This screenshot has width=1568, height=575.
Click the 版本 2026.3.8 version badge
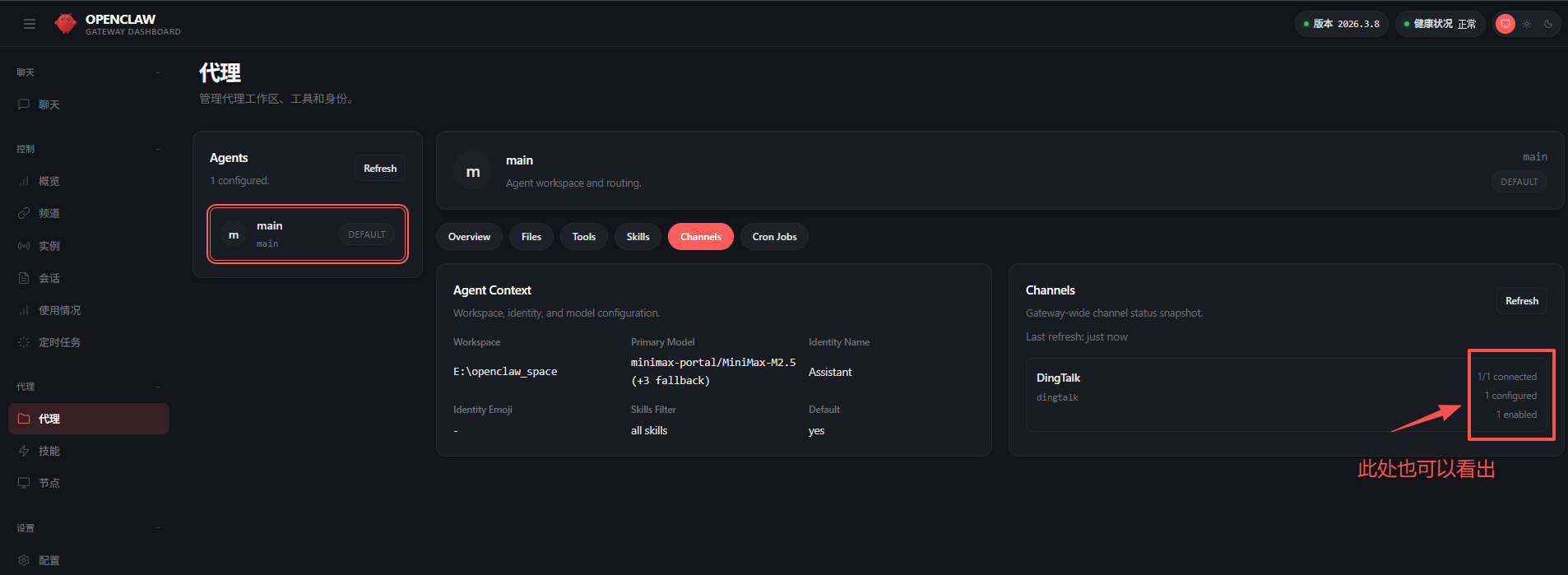click(1342, 24)
